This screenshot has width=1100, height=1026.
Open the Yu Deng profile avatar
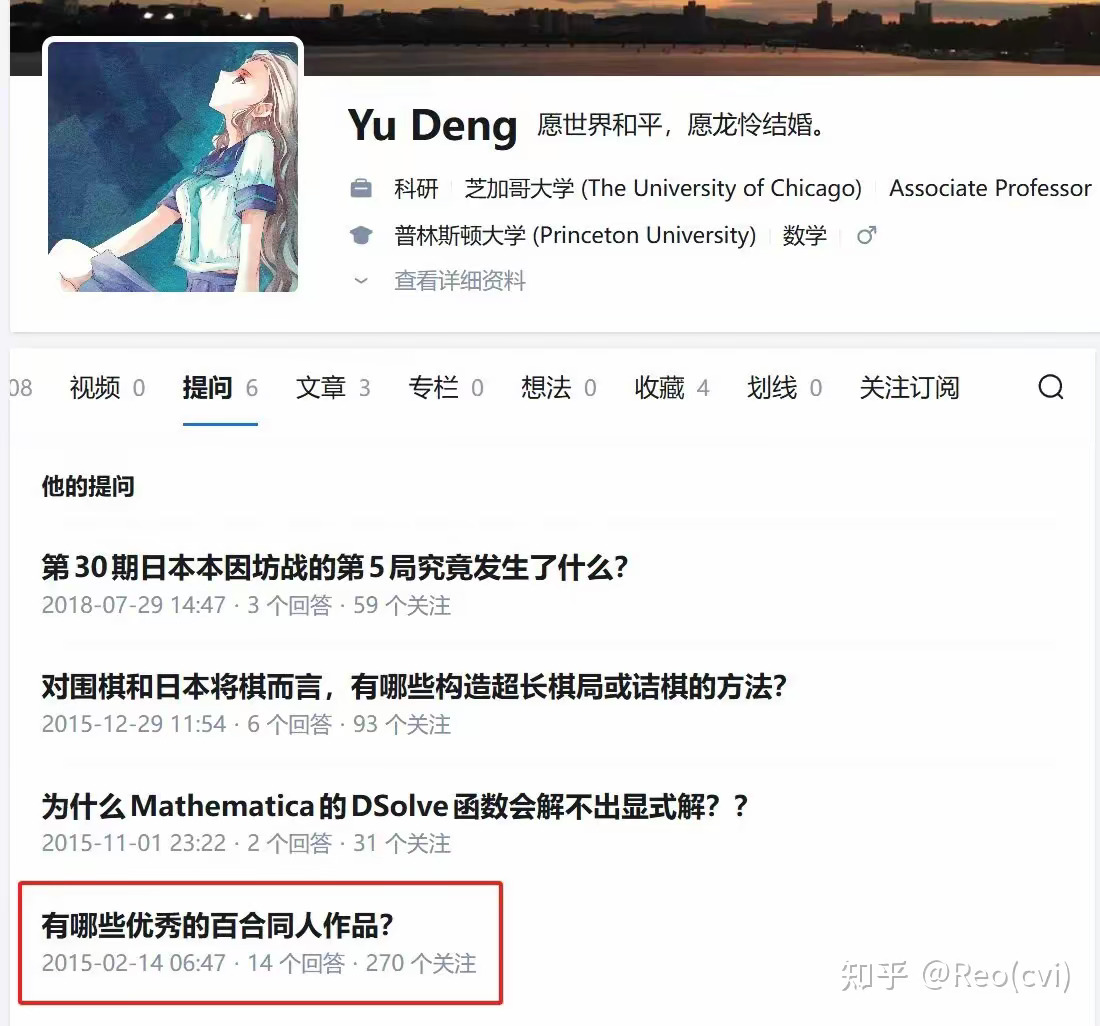173,166
